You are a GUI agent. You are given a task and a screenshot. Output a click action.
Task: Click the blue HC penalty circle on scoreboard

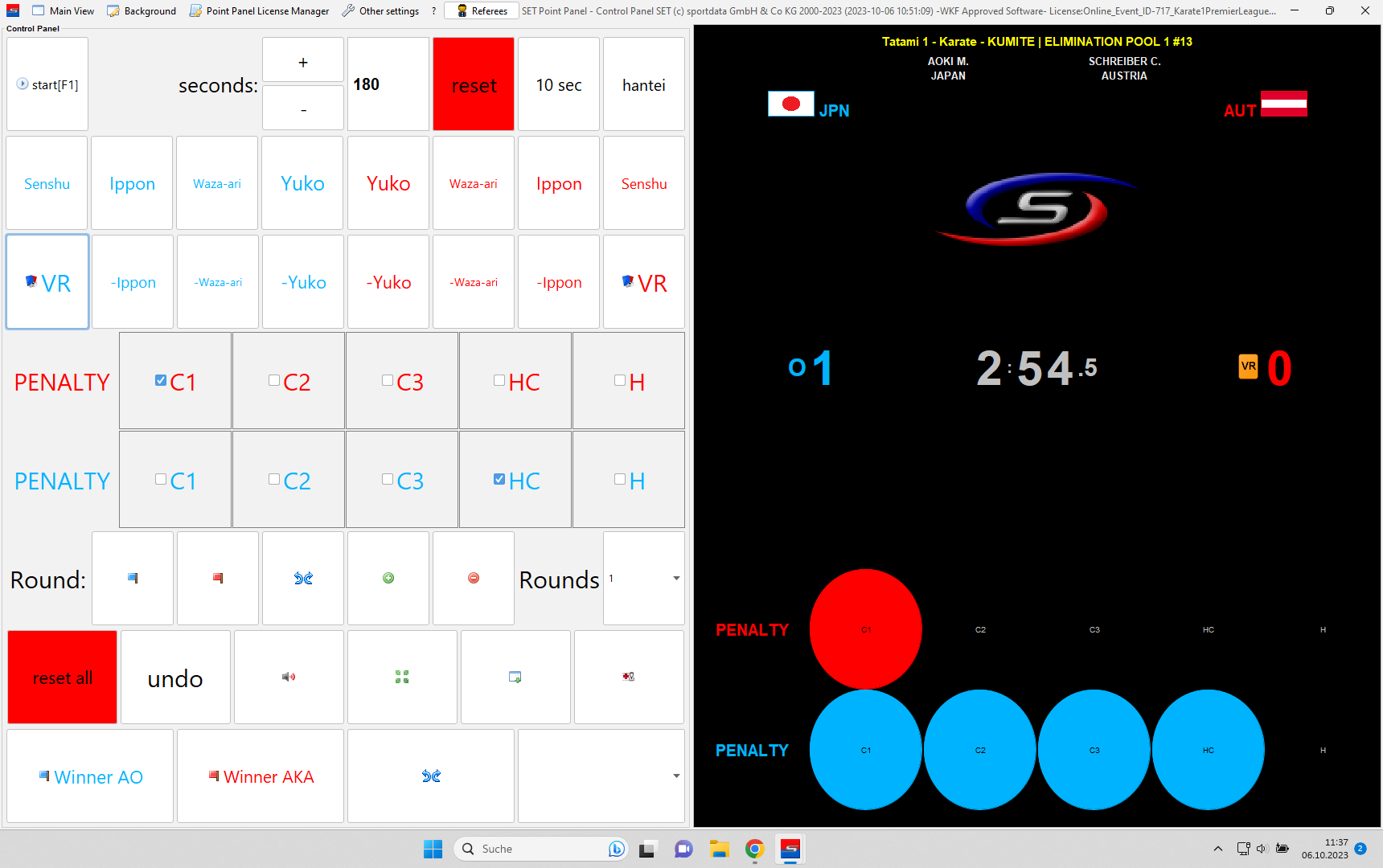point(1209,750)
